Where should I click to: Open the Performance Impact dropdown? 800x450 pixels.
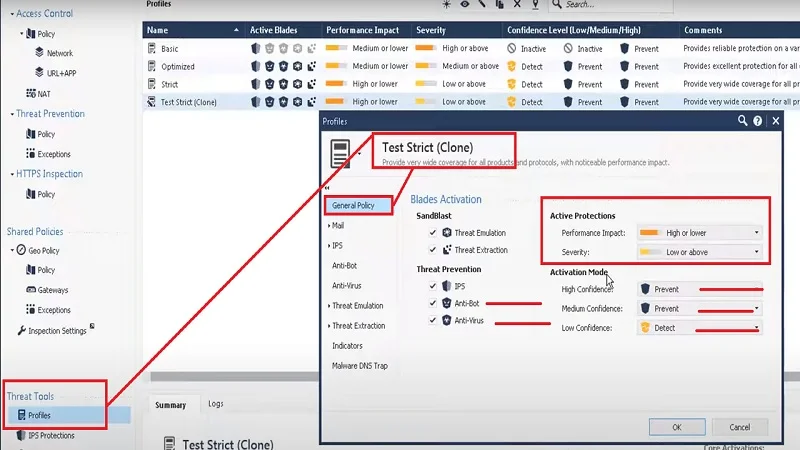tap(699, 233)
